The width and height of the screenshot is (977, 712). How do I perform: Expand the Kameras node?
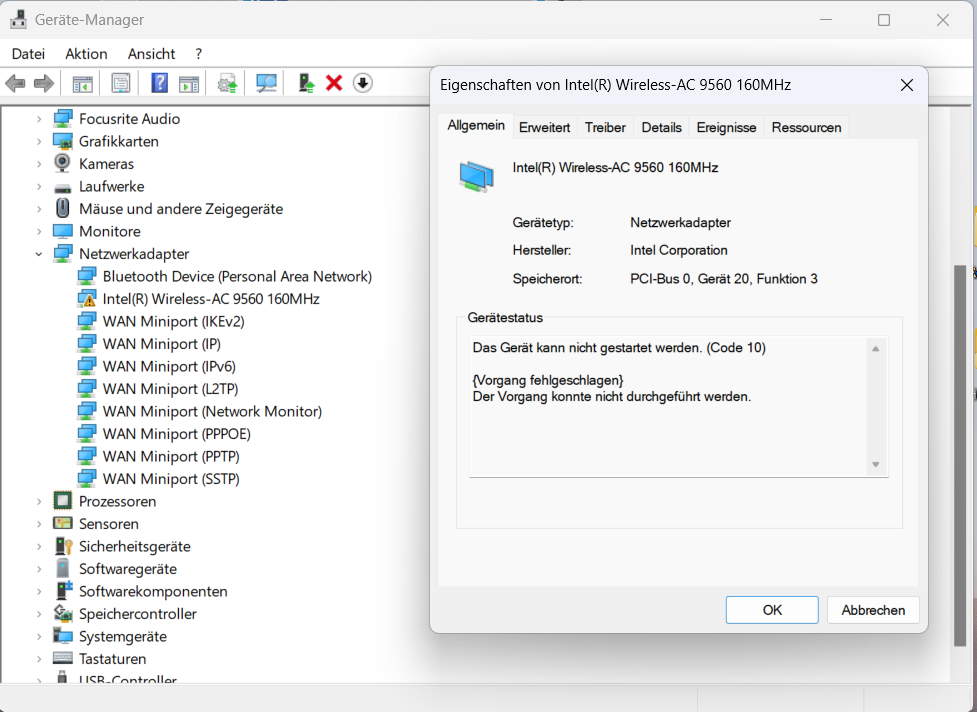point(39,164)
